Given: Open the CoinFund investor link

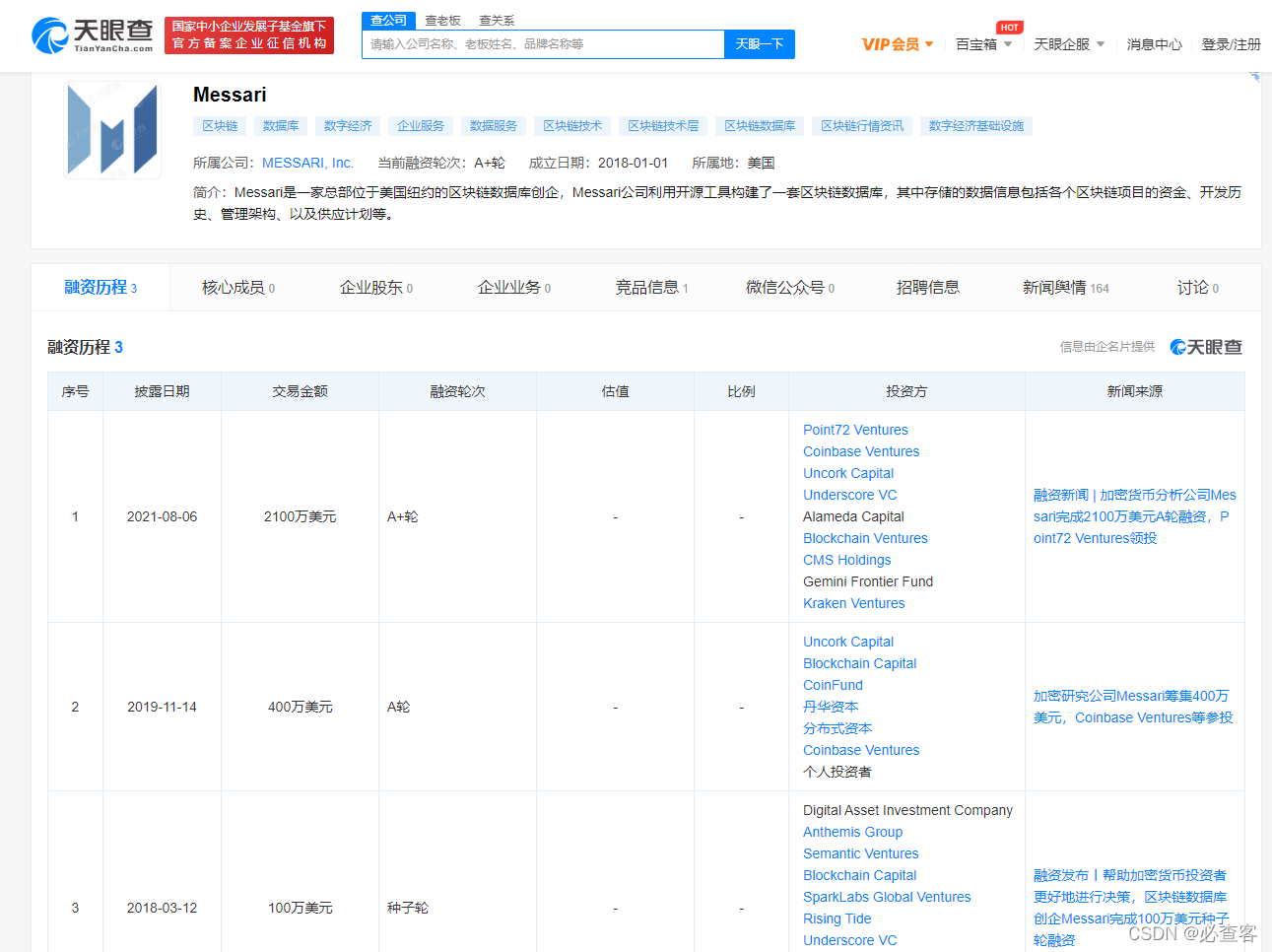Looking at the screenshot, I should (833, 685).
